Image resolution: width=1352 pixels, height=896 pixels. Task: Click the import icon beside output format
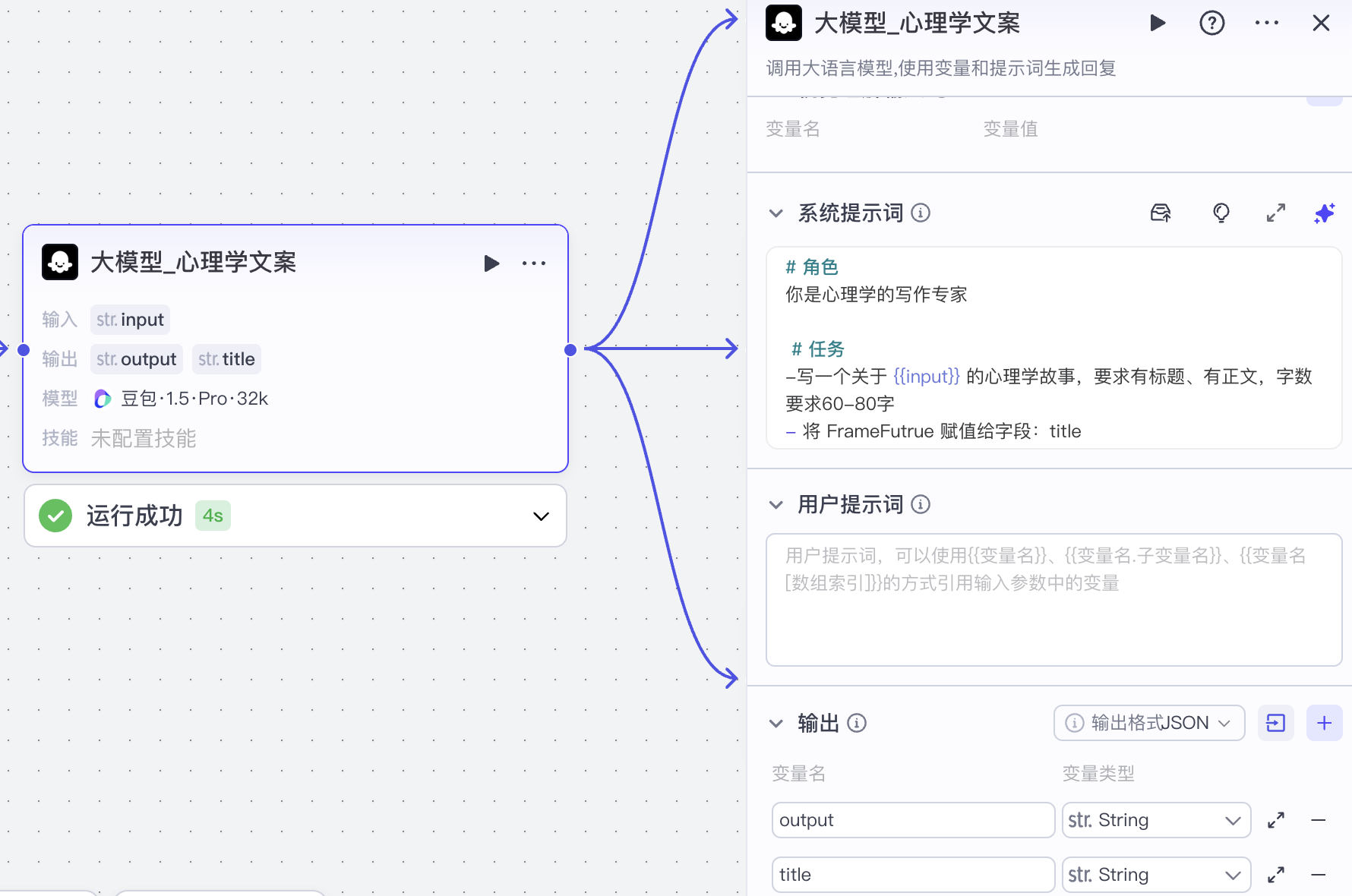[x=1276, y=723]
